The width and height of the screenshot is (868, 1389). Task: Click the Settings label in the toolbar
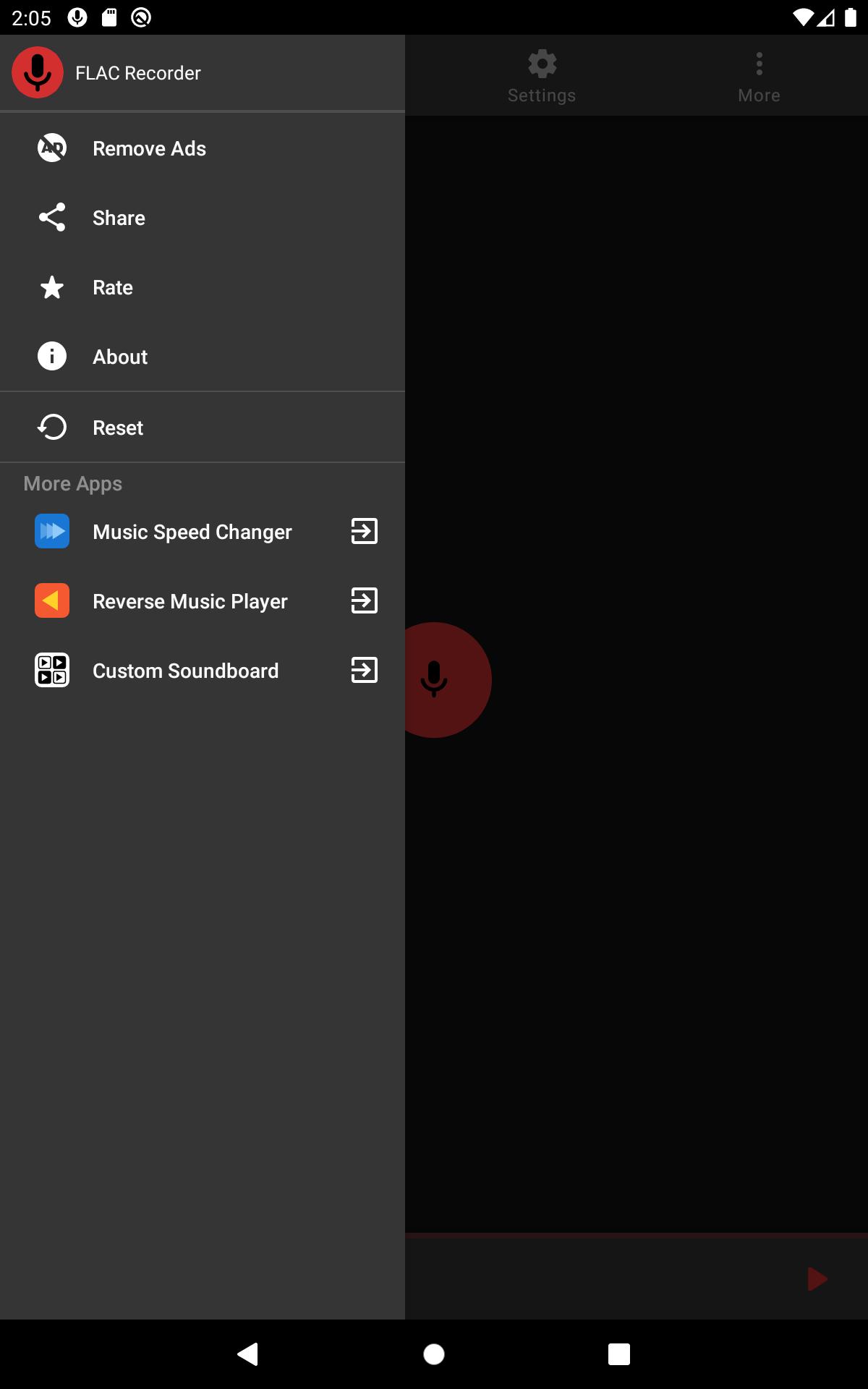[542, 95]
